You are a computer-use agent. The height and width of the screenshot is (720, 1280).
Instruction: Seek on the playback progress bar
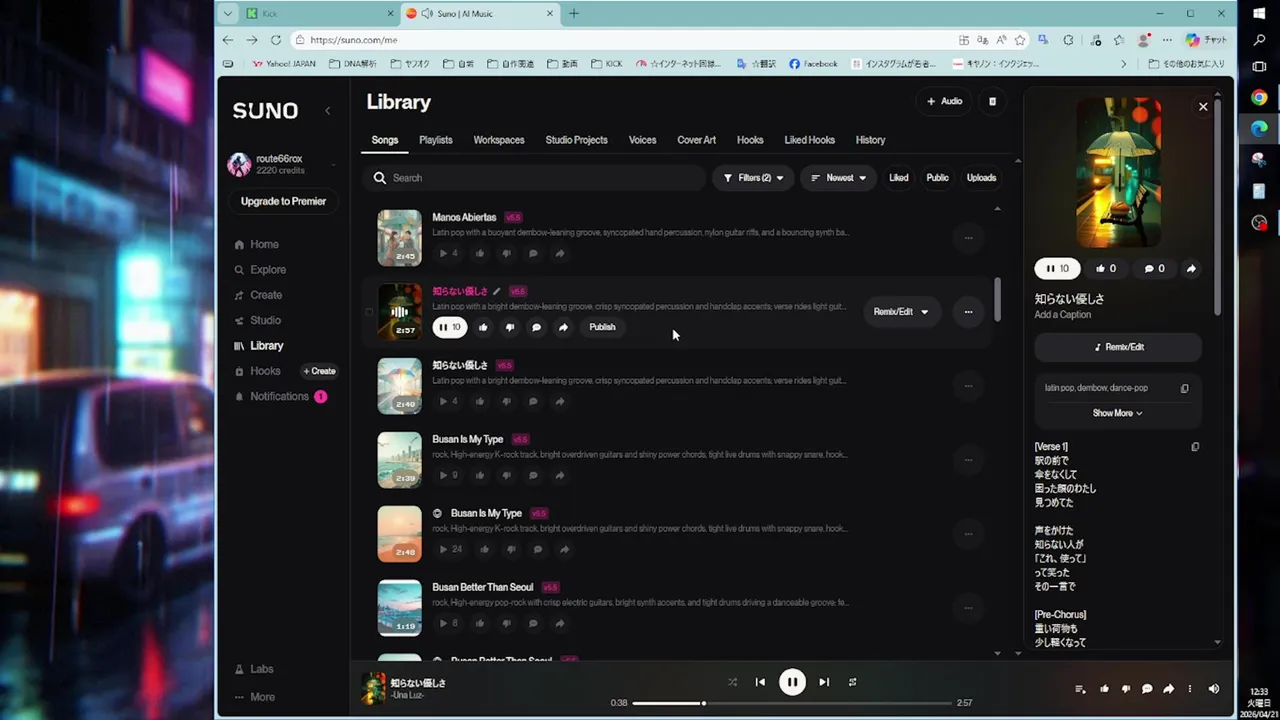(x=792, y=703)
